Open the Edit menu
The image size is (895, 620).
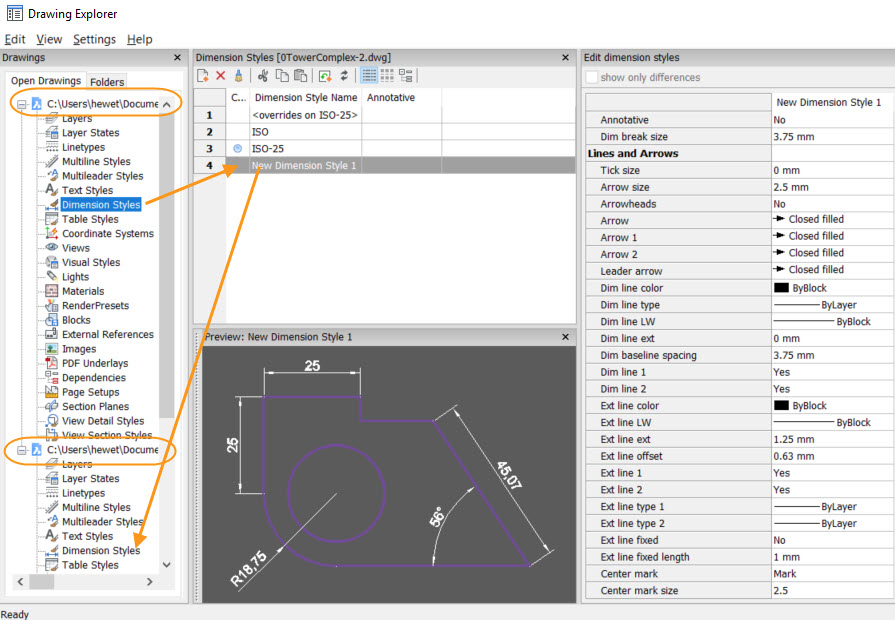tap(15, 39)
